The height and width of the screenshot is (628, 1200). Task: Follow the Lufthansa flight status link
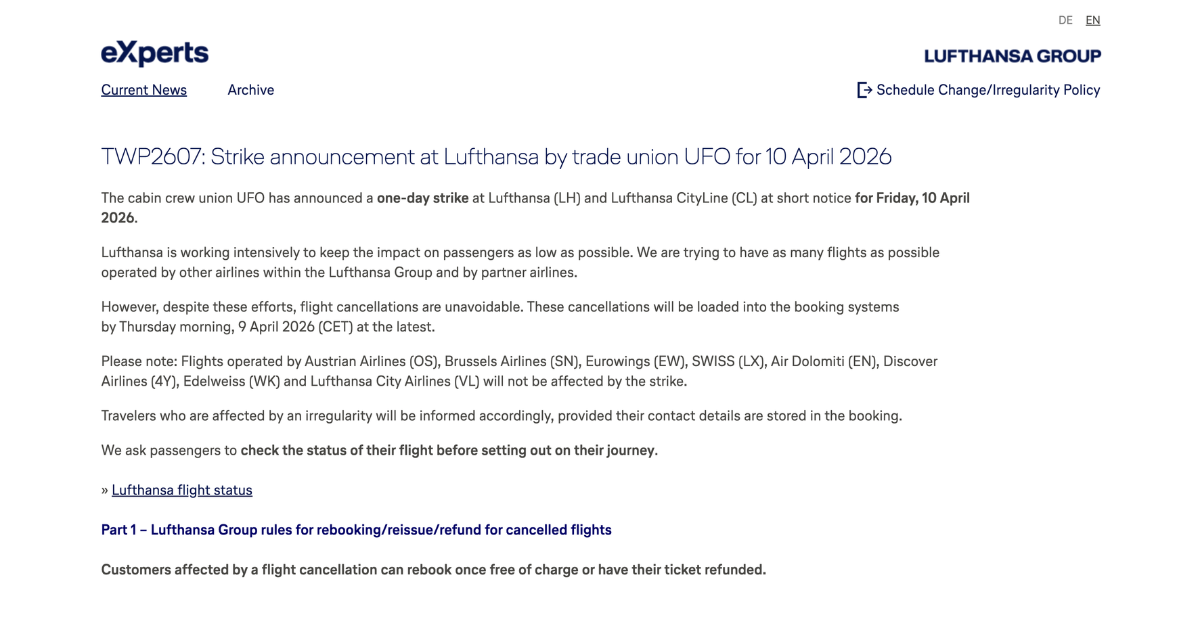point(182,490)
